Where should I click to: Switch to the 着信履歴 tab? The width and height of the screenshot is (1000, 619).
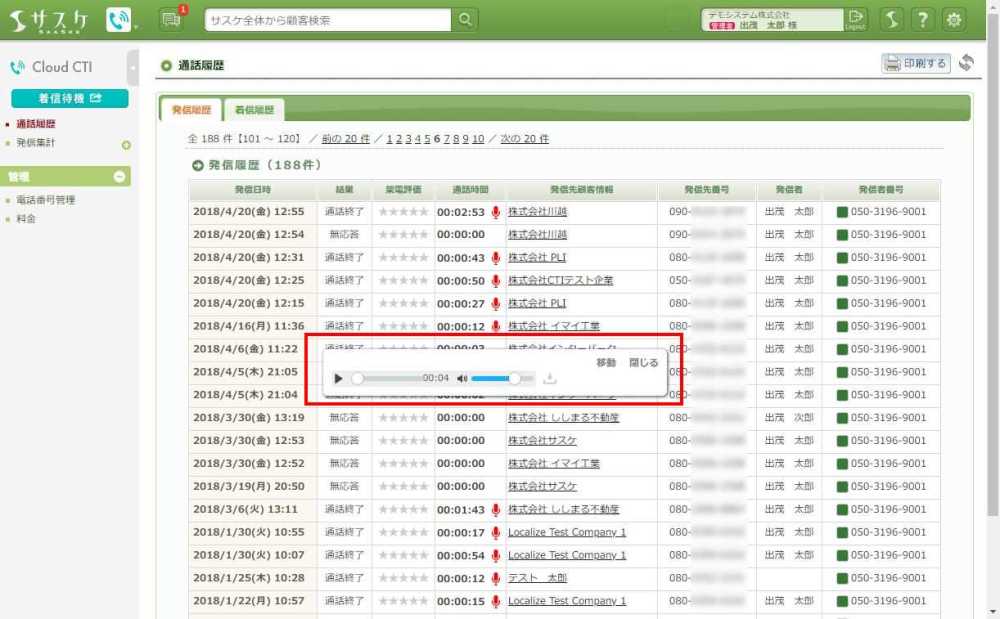pos(254,110)
